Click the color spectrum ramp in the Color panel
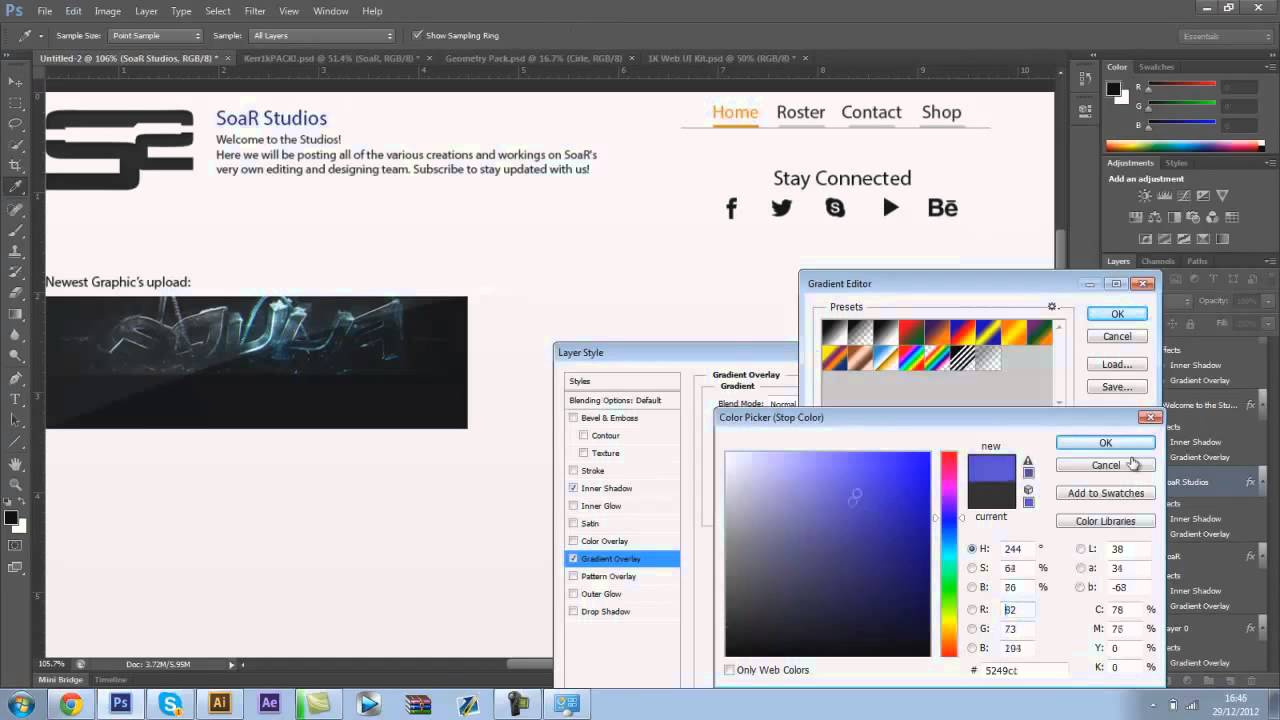The height and width of the screenshot is (720, 1280). tap(1186, 146)
